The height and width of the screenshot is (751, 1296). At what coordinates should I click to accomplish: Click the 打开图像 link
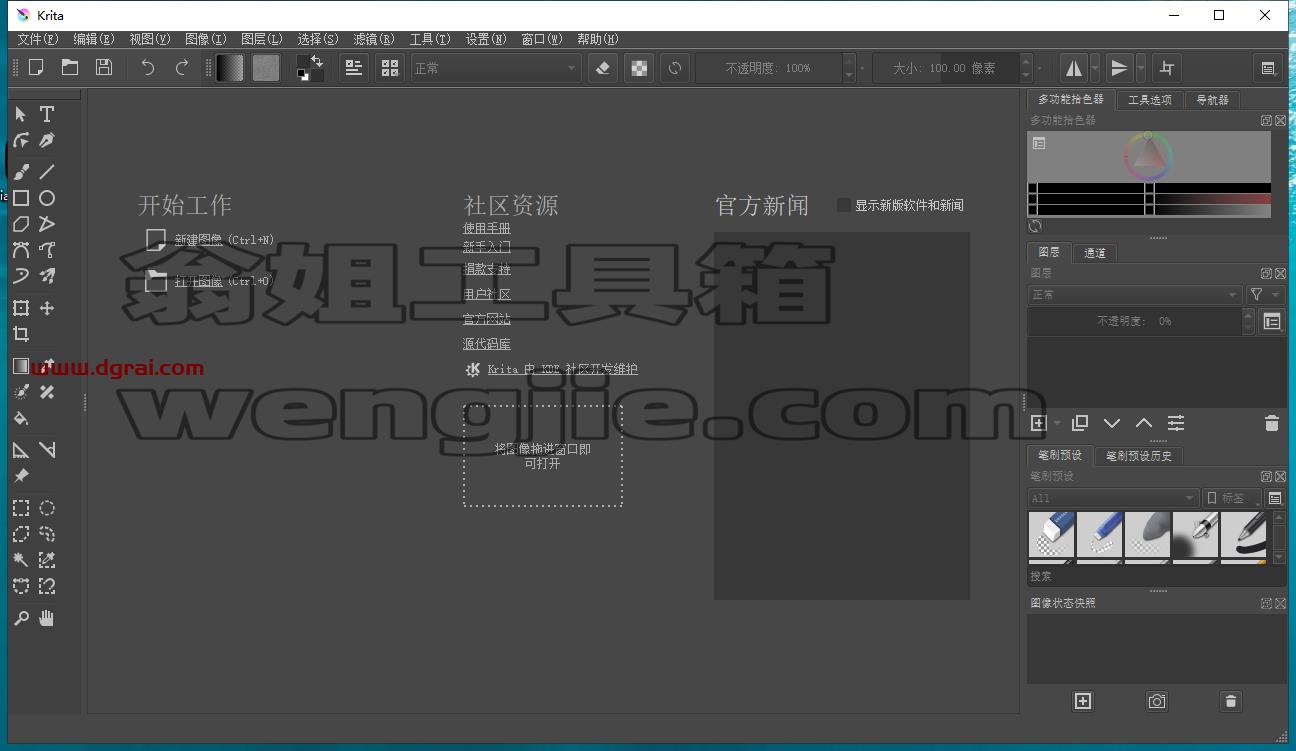pyautogui.click(x=198, y=281)
